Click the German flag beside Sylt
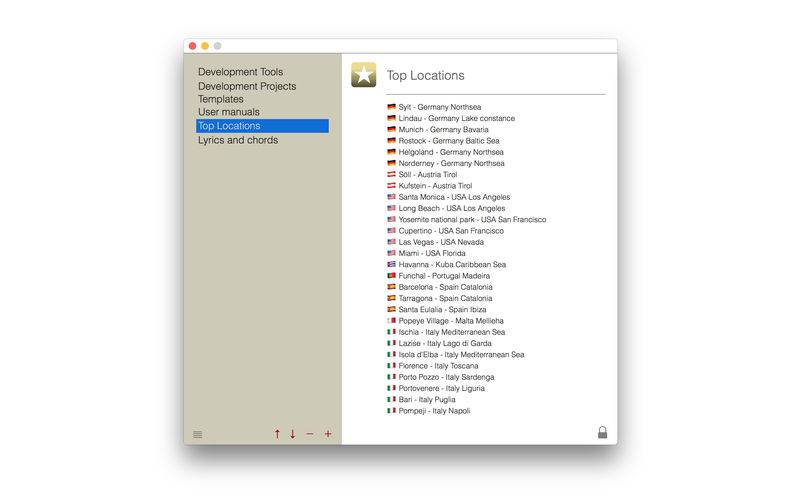Viewport: 800px width, 500px height. [391, 107]
